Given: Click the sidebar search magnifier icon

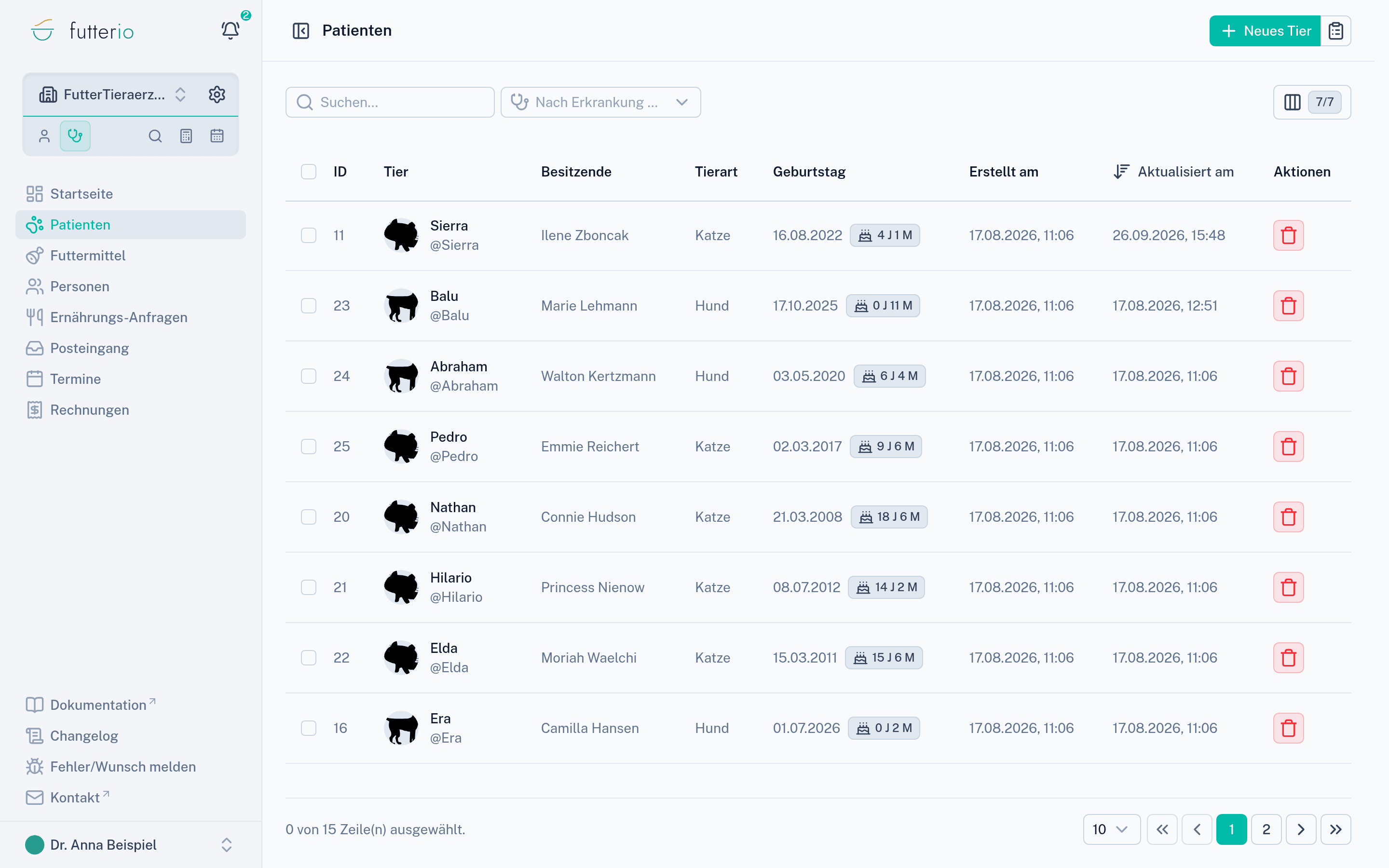Looking at the screenshot, I should coord(155,136).
